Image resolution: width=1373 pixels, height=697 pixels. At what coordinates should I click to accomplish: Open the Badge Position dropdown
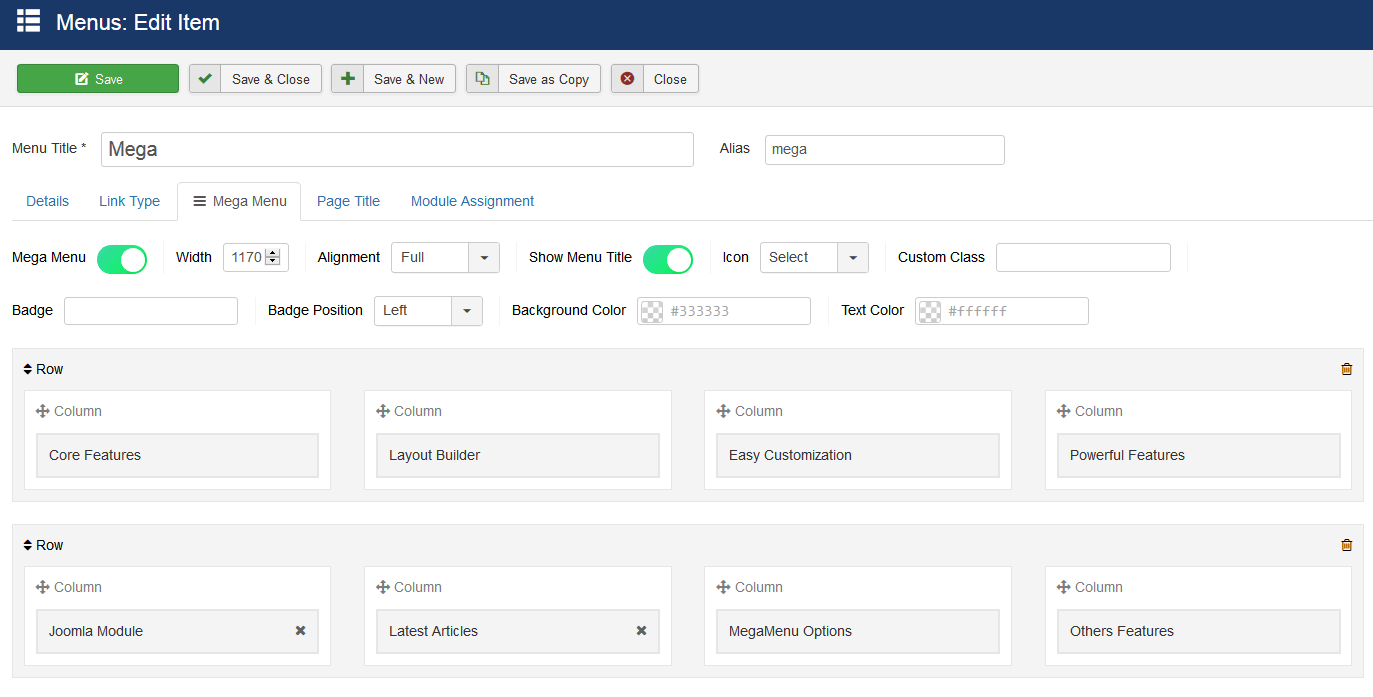point(428,311)
